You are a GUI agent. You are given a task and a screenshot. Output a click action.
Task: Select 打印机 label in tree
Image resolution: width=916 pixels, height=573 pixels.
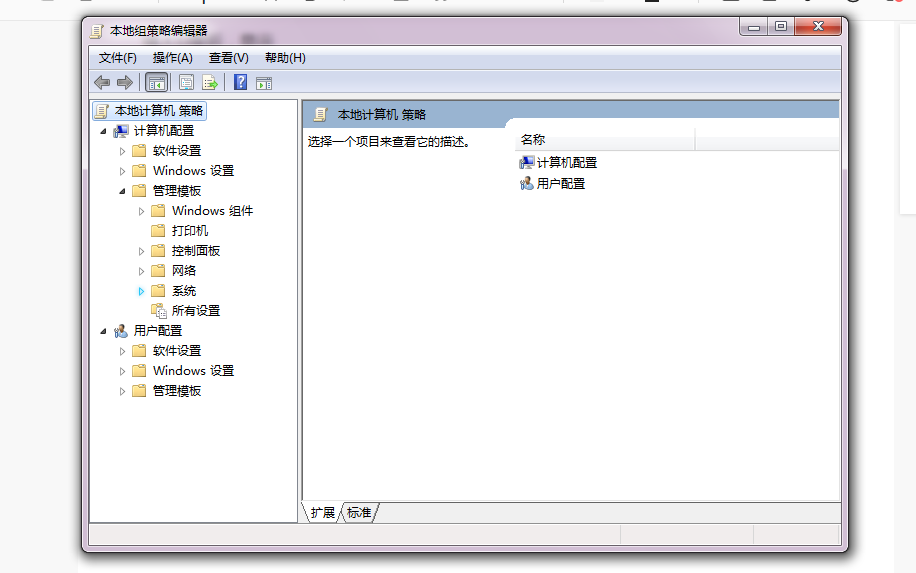pos(190,231)
